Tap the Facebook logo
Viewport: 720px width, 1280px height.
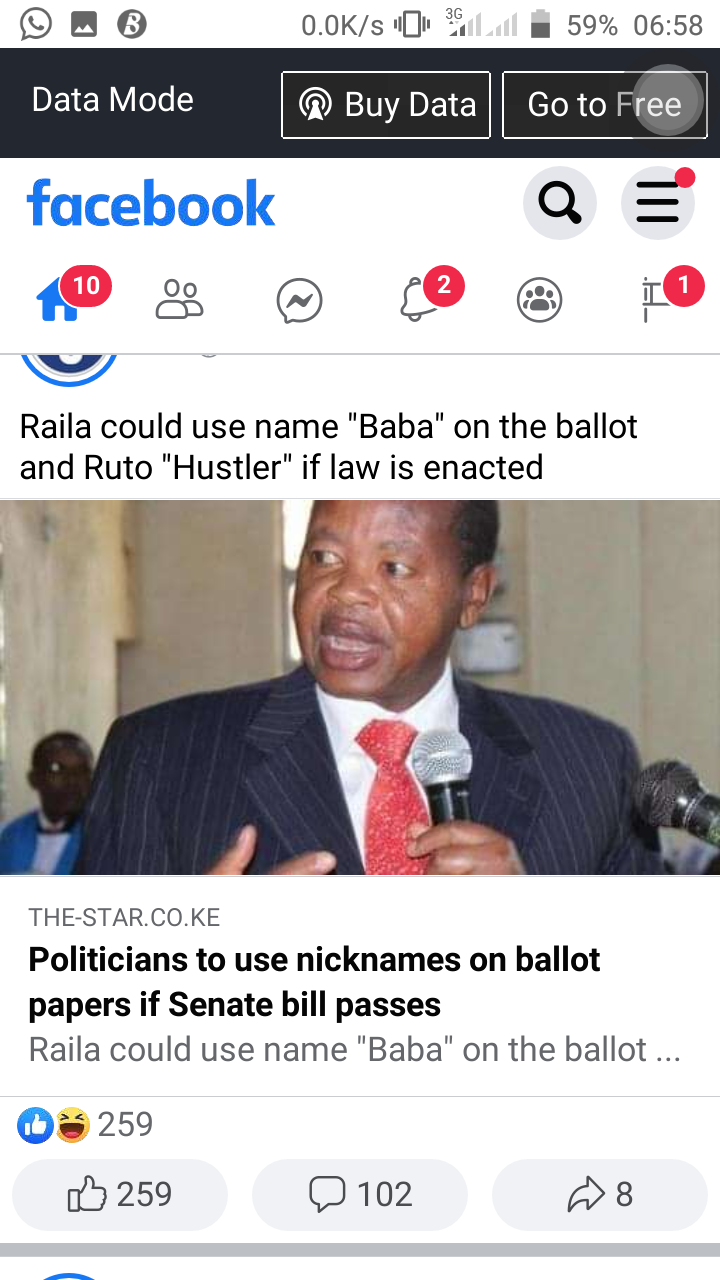pos(151,204)
